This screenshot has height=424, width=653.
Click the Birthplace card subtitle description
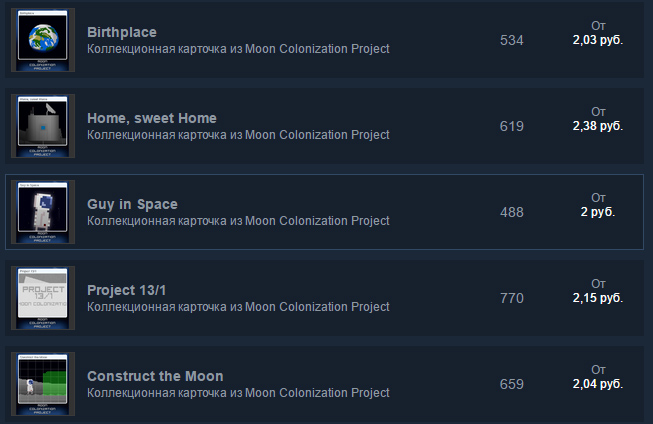pyautogui.click(x=238, y=49)
